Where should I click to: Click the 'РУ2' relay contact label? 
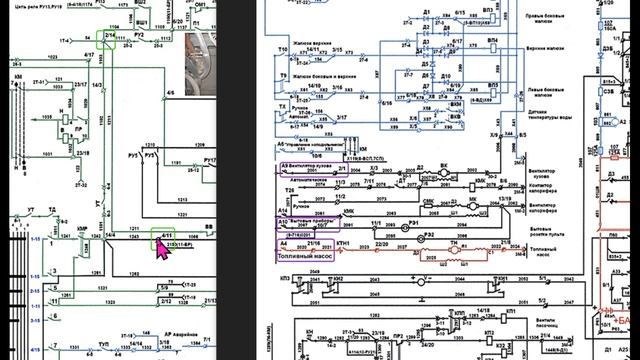[139, 35]
